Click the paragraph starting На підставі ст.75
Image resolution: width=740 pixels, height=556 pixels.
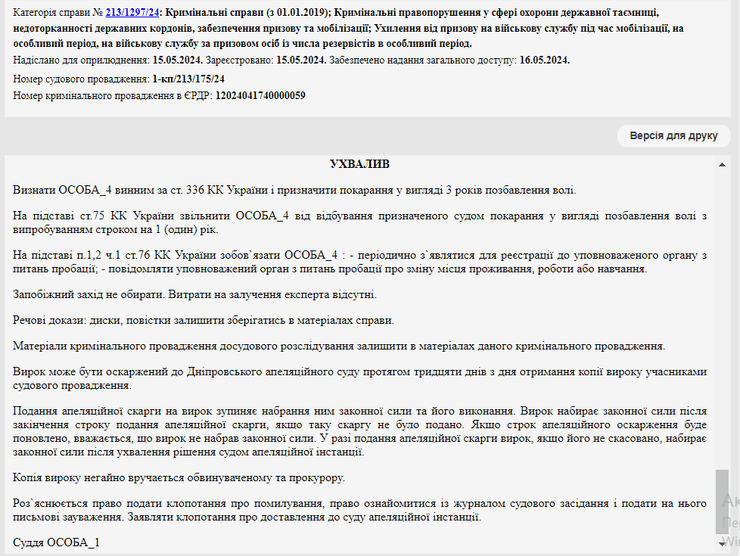(x=360, y=223)
